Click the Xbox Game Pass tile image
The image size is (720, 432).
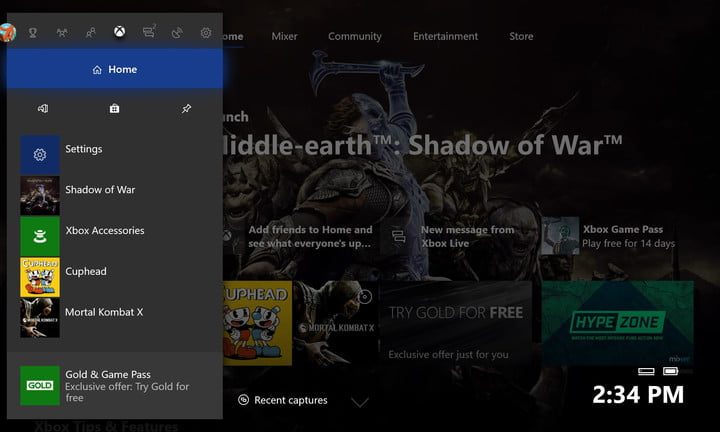[560, 236]
